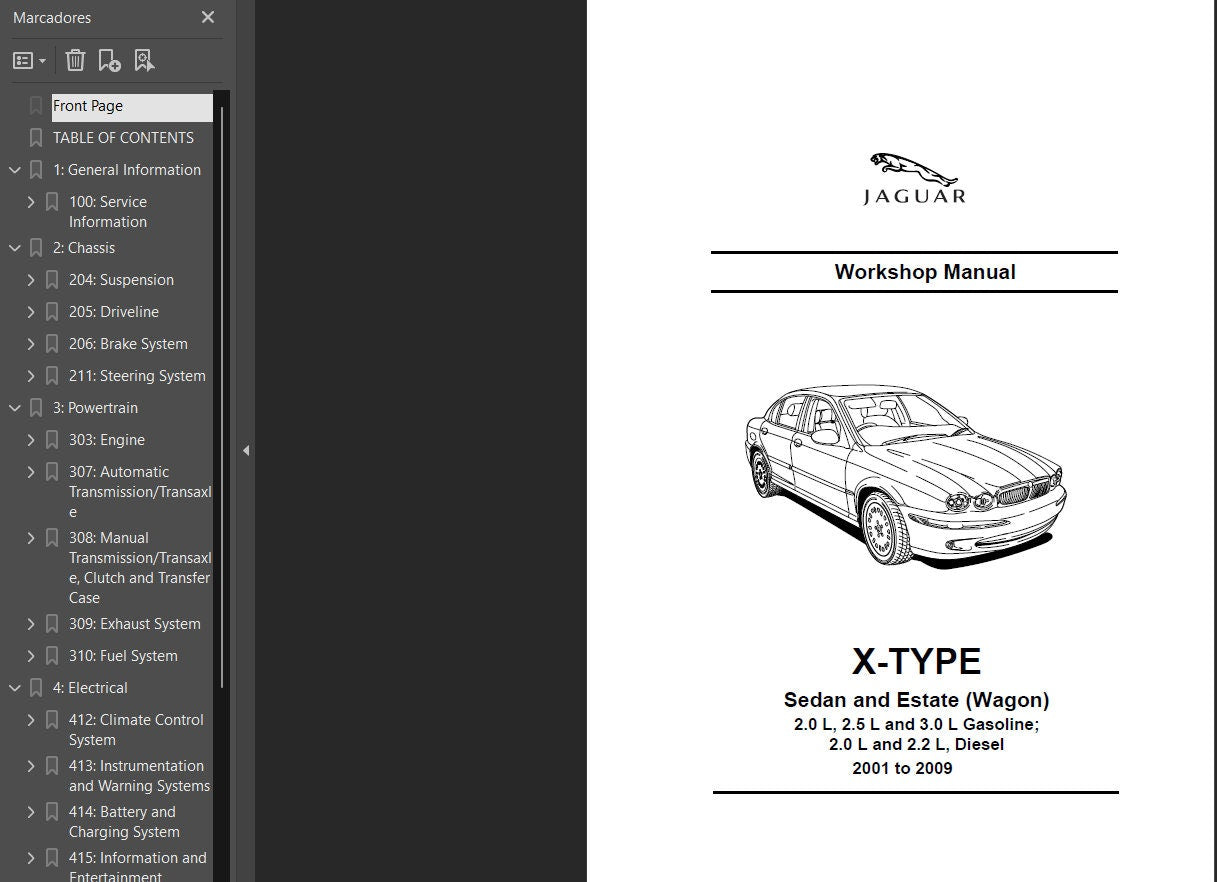Collapse the 4: Electrical section
The width and height of the screenshot is (1217, 882).
coord(15,688)
